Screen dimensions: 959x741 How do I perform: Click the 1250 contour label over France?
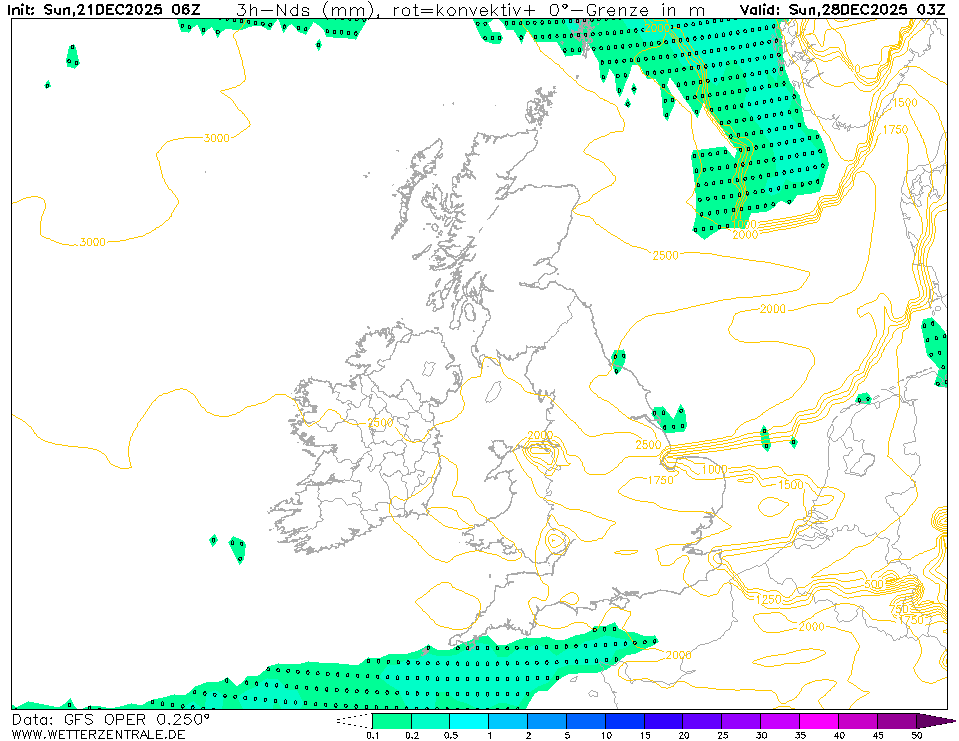point(768,599)
